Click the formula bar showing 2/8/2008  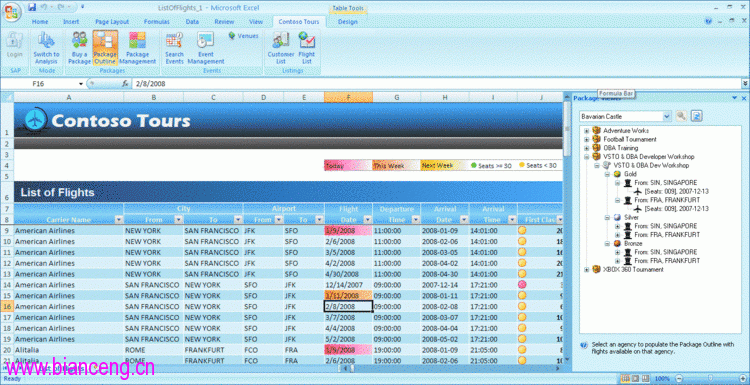[436, 83]
